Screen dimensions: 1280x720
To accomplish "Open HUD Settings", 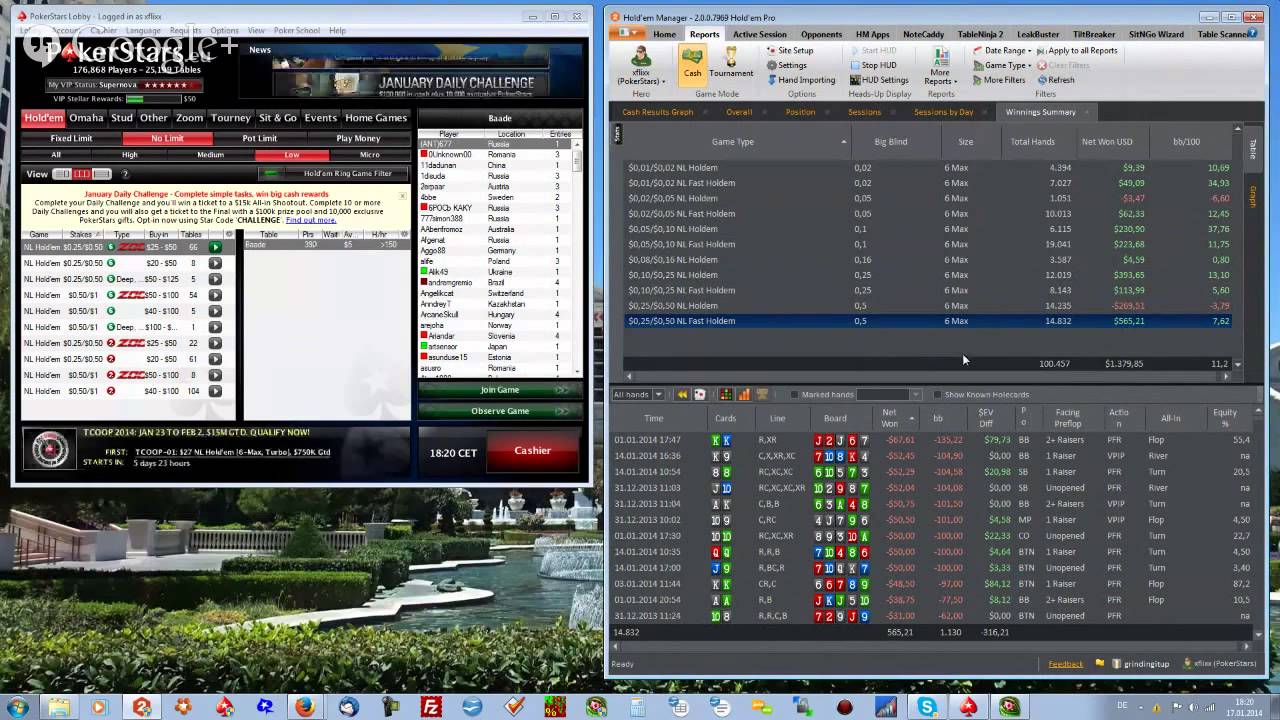I will 879,80.
